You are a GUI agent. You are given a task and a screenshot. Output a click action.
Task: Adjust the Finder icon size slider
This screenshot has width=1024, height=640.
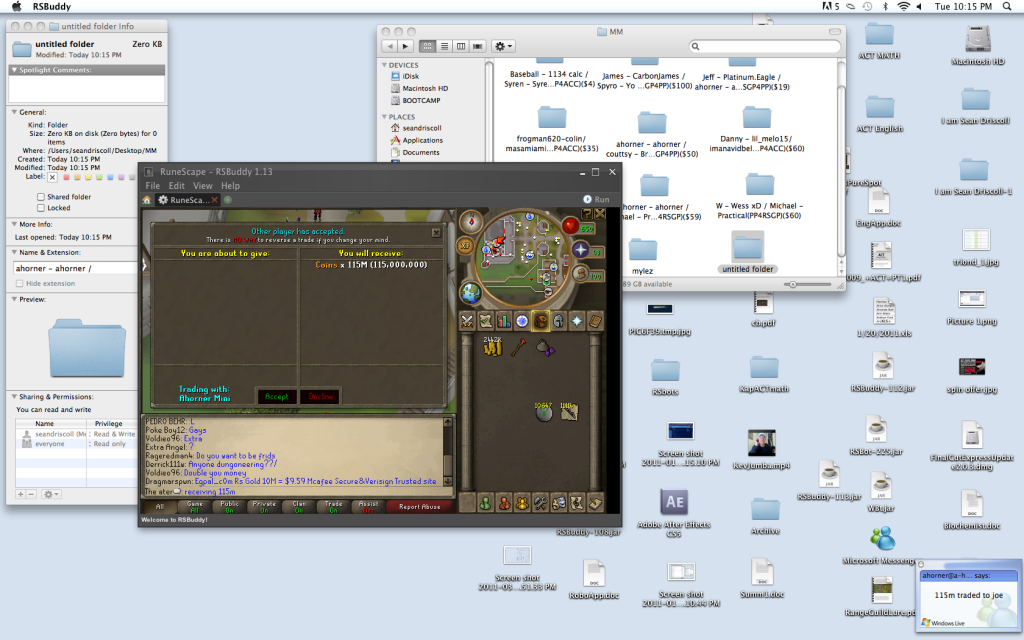point(793,284)
